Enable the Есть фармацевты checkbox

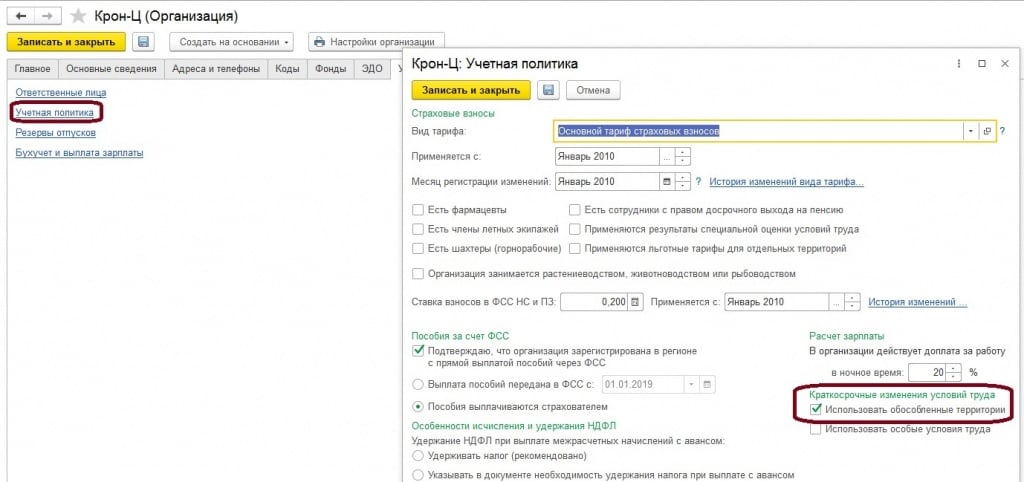(x=418, y=210)
